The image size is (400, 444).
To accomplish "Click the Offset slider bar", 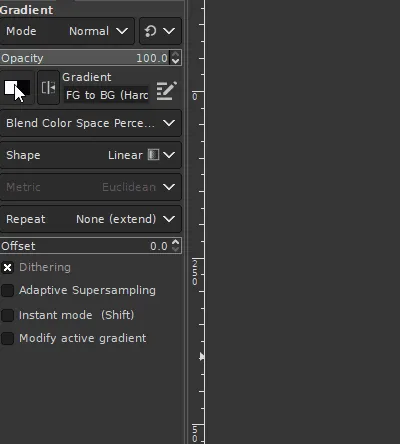I will pos(85,246).
